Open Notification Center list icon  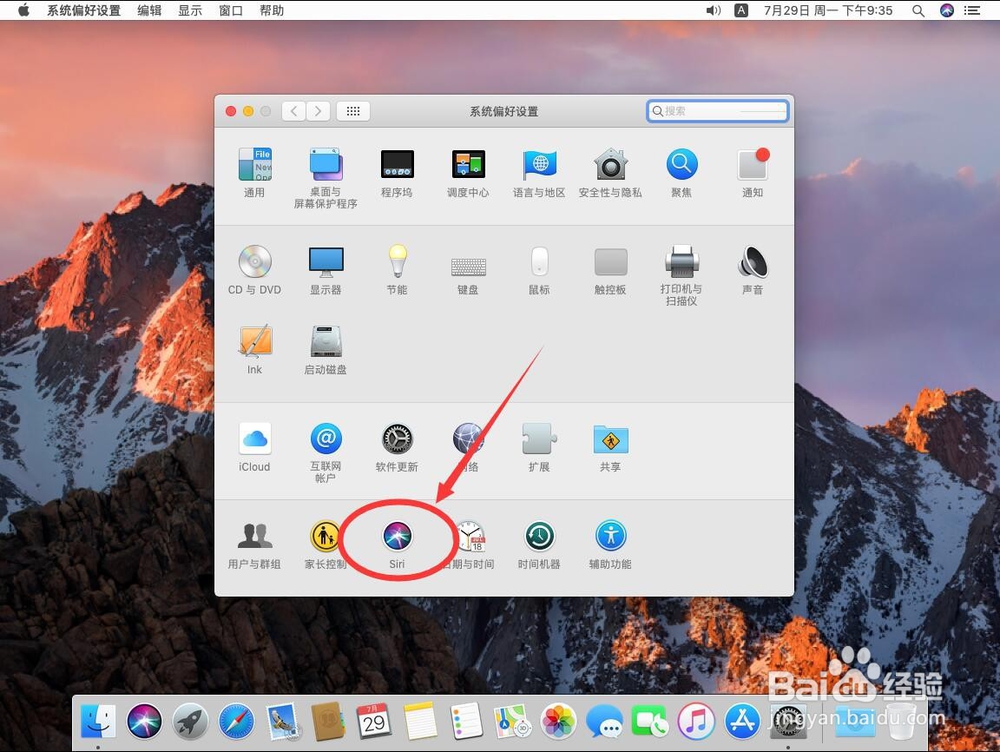point(972,10)
